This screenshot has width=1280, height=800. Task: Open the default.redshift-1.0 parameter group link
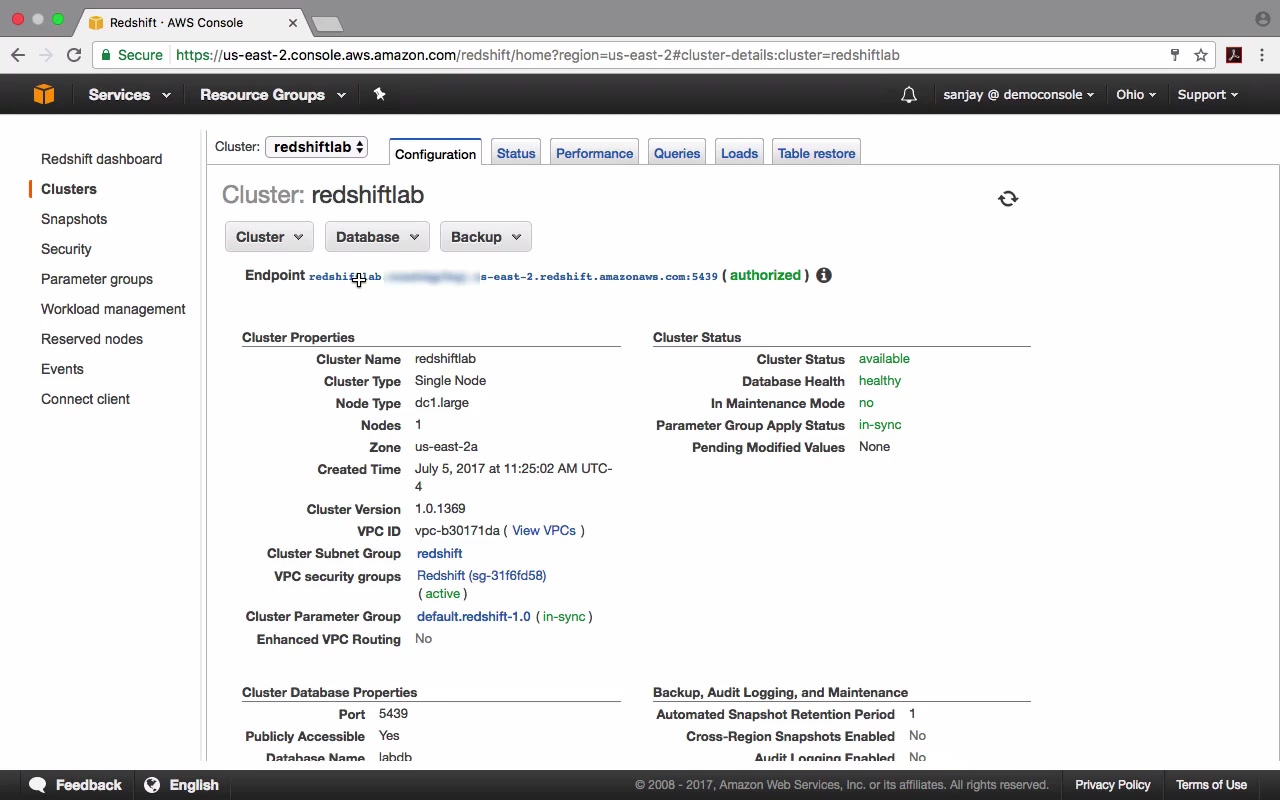click(474, 617)
